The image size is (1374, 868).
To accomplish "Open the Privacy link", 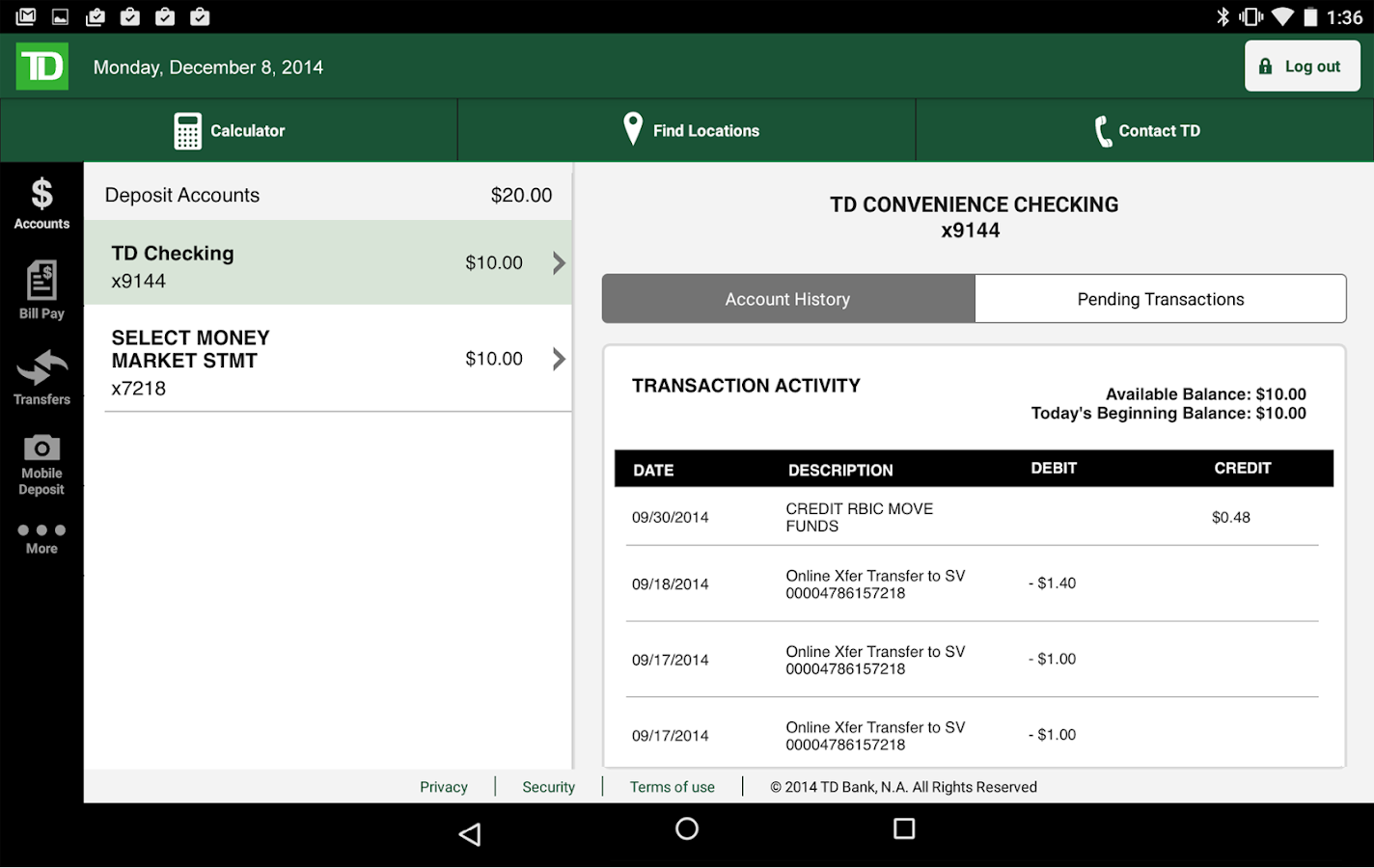I will click(444, 787).
